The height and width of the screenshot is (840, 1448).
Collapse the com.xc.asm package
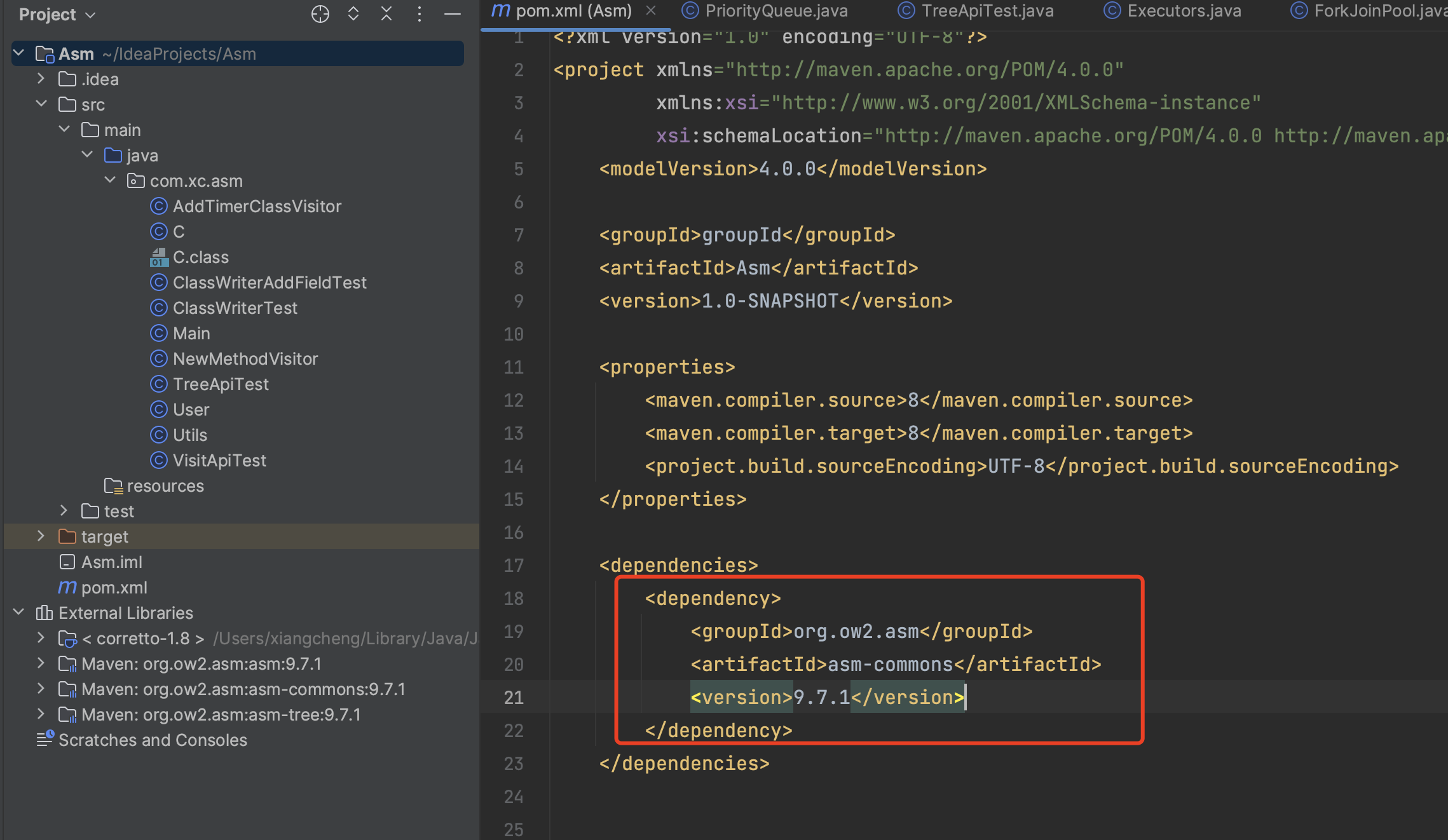110,180
